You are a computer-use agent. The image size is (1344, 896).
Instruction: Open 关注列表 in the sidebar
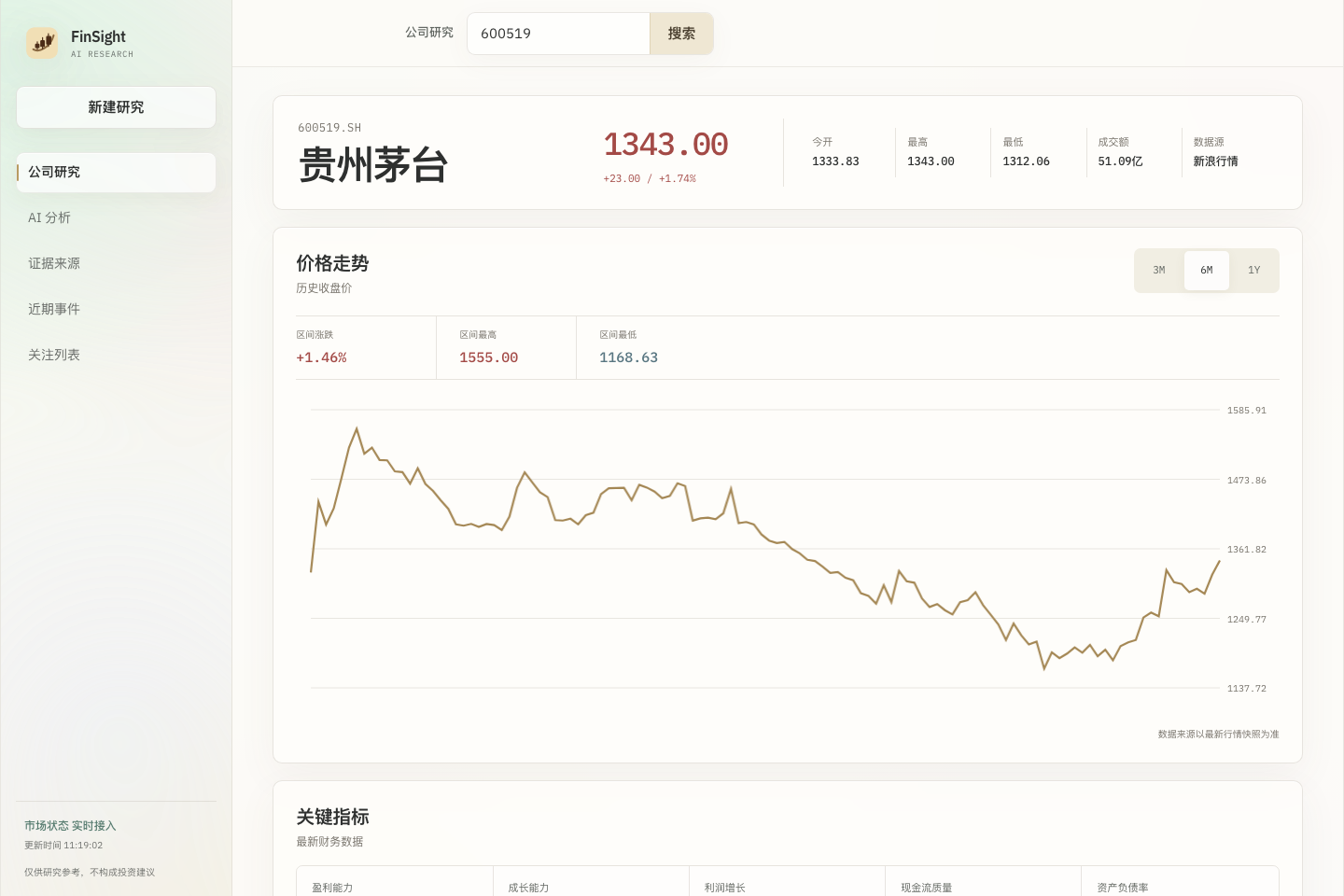(116, 356)
